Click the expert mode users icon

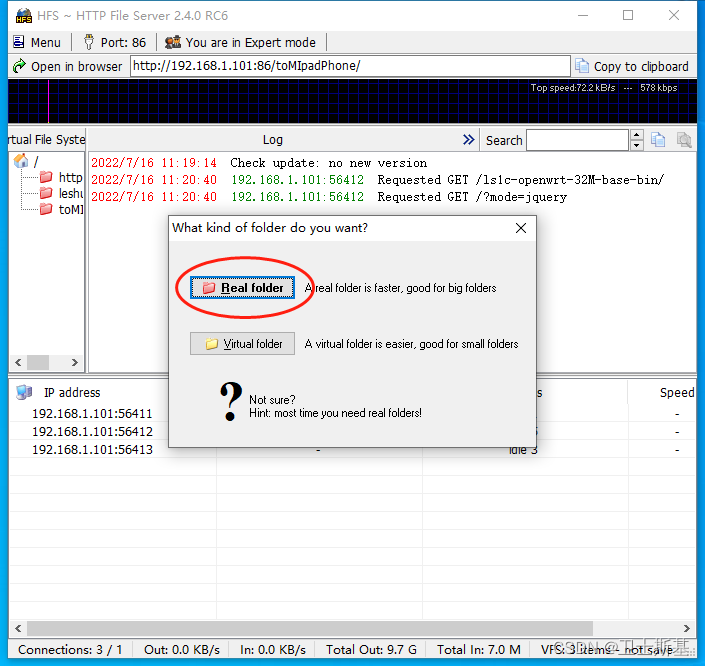tap(173, 42)
